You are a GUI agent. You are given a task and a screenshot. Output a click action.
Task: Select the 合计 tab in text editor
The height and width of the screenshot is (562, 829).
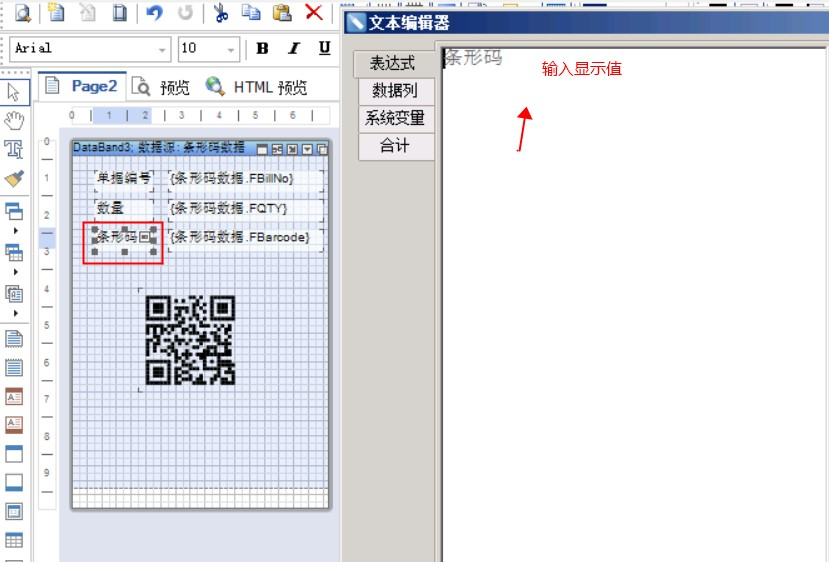point(395,145)
